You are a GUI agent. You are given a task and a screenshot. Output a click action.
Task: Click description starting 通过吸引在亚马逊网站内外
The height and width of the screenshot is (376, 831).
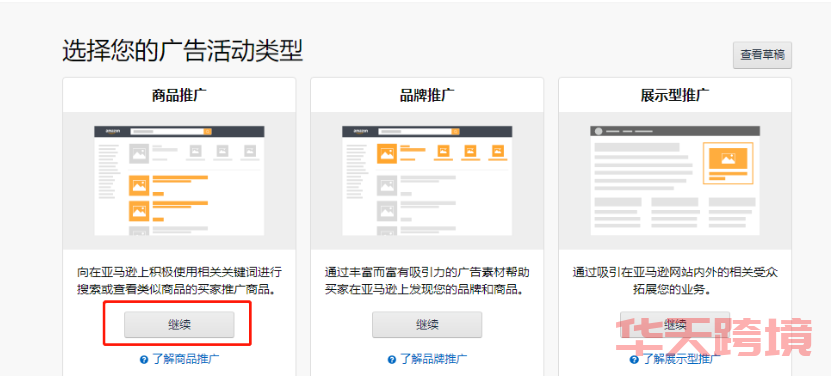[x=675, y=282]
